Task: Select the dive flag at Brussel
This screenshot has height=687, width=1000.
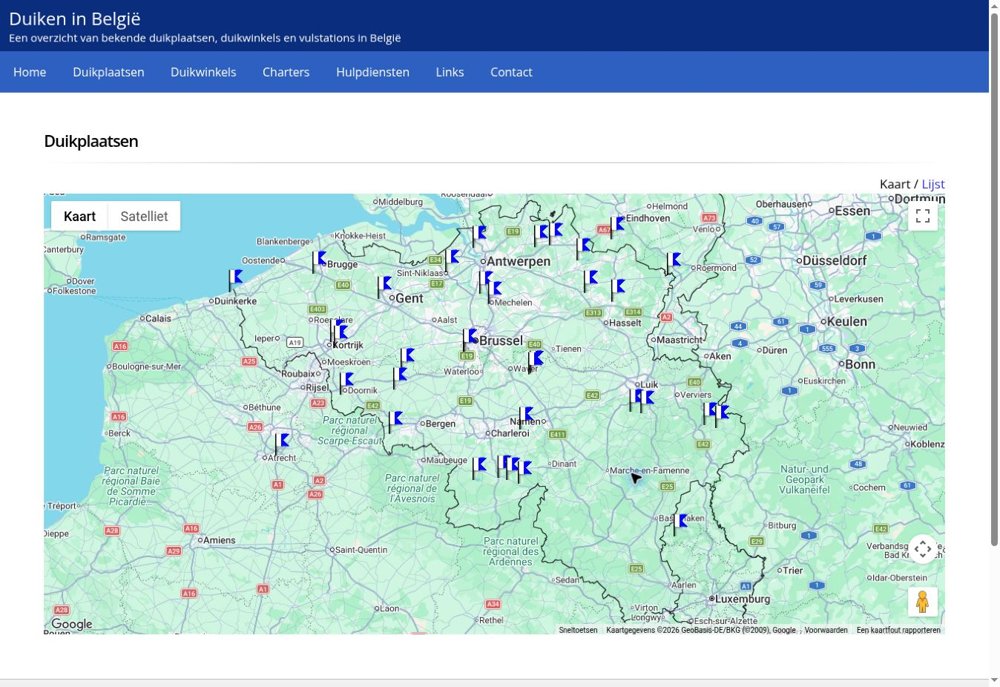Action: coord(469,339)
